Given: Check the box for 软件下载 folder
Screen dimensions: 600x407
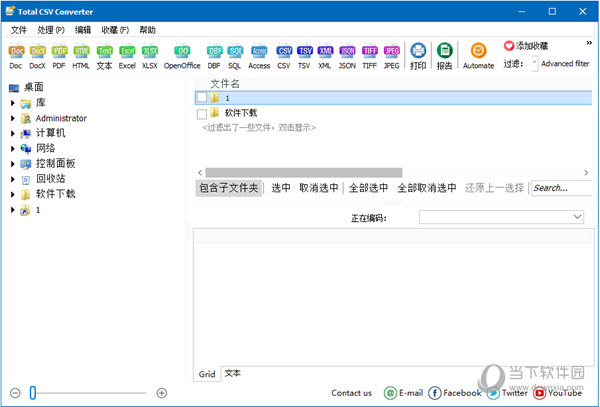Looking at the screenshot, I should (x=202, y=114).
